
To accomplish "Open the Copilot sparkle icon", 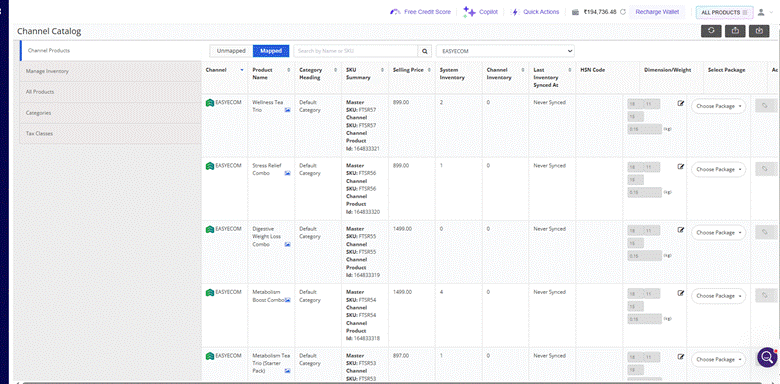I will (469, 12).
